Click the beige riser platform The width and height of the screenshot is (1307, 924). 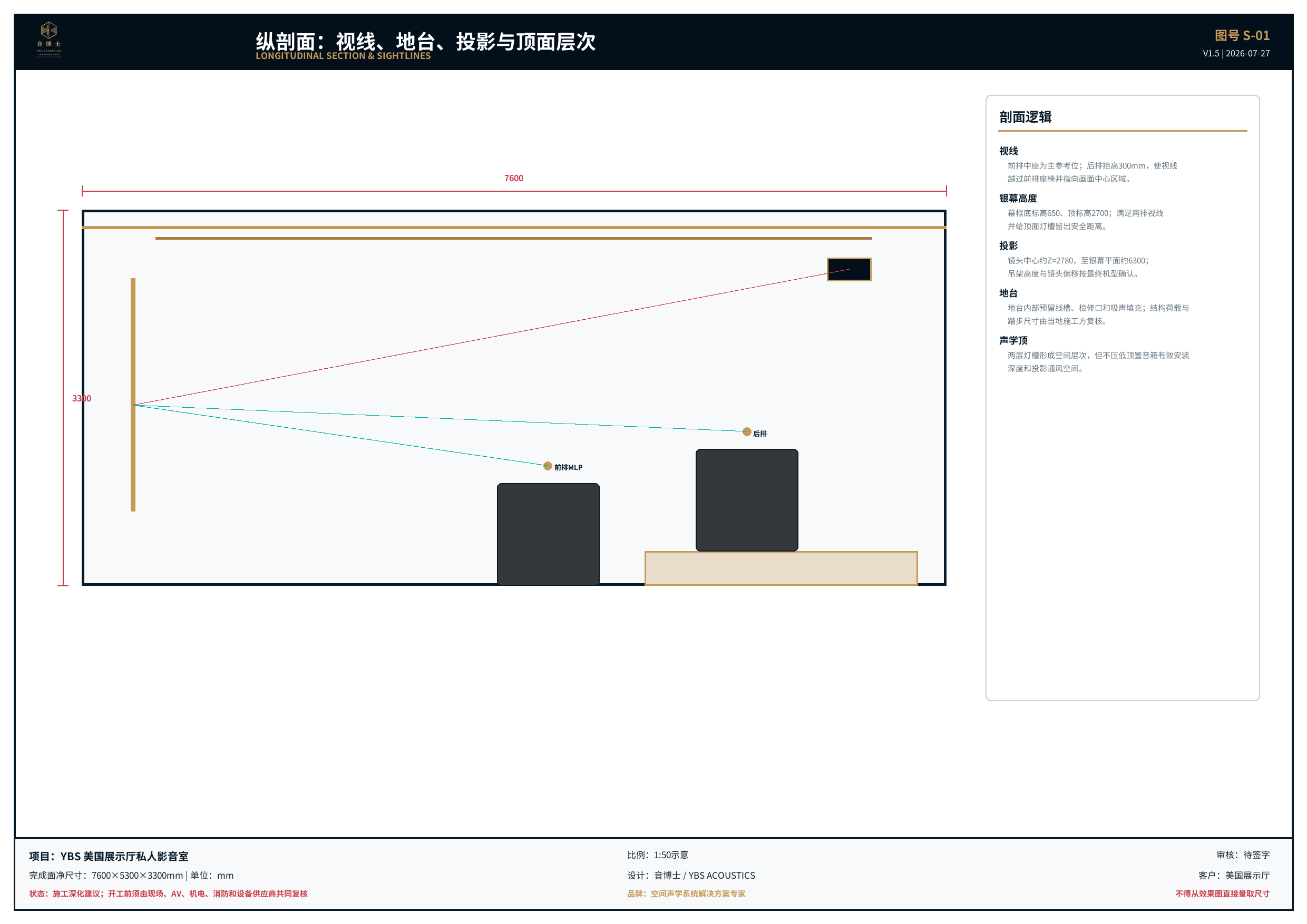(781, 568)
